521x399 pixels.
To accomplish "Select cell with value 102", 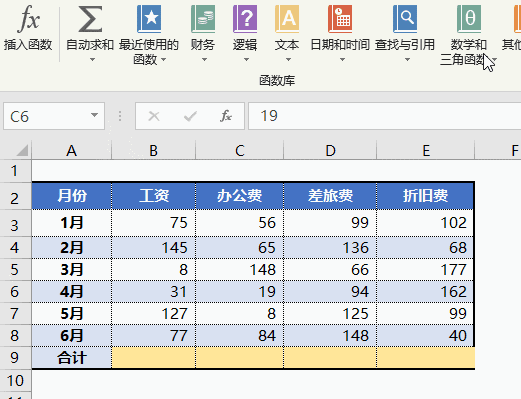I will point(425,223).
